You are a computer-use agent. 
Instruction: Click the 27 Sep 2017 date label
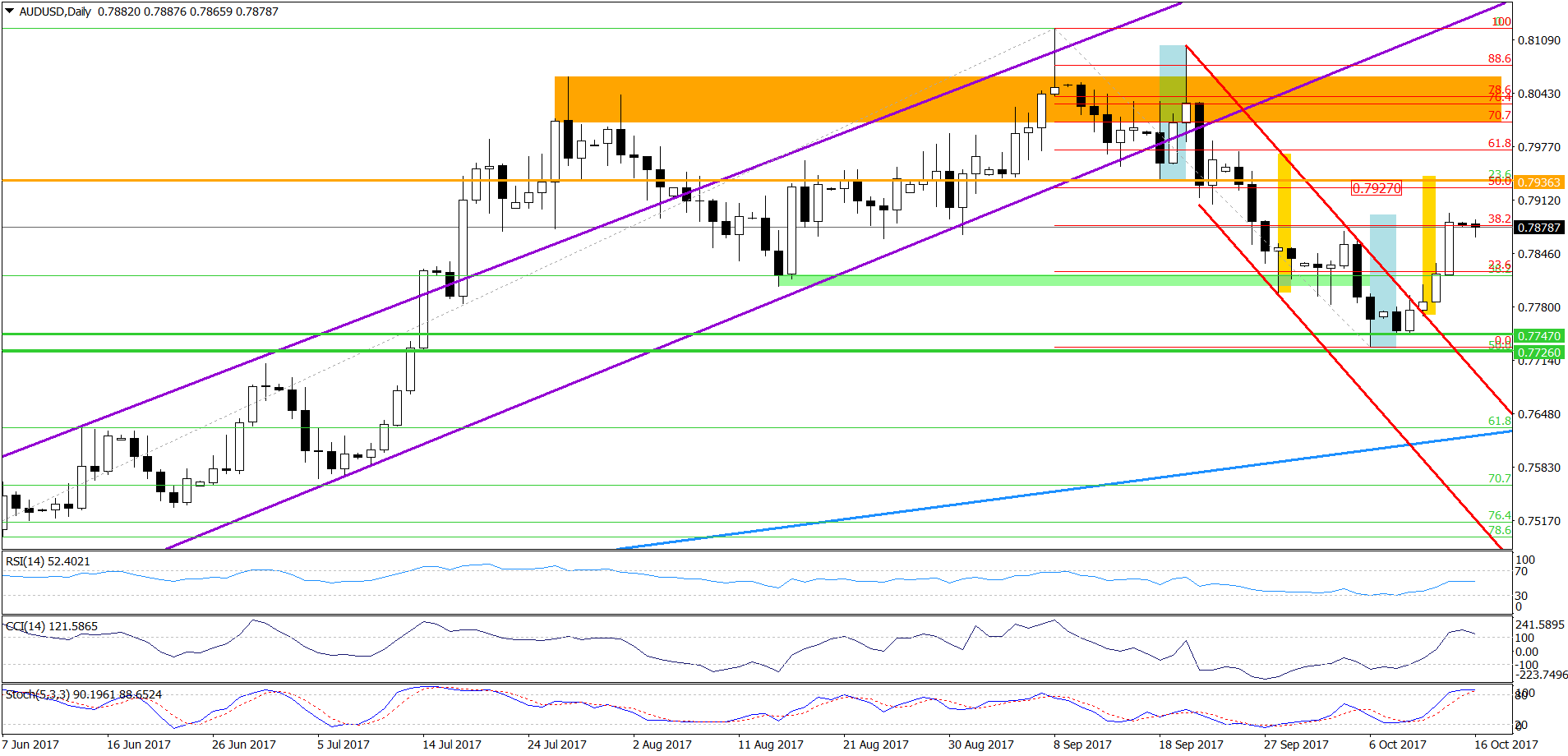[1297, 744]
